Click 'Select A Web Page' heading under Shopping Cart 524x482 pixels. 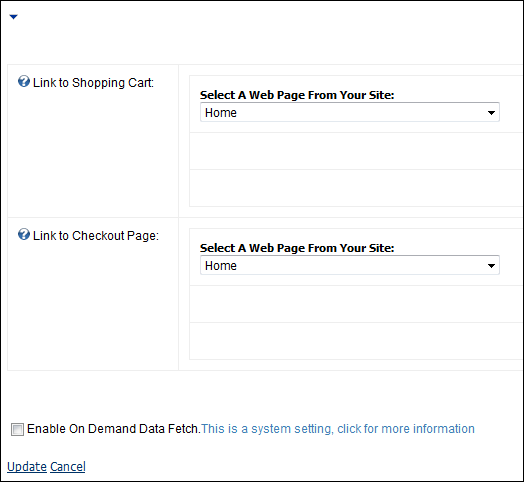pos(297,95)
